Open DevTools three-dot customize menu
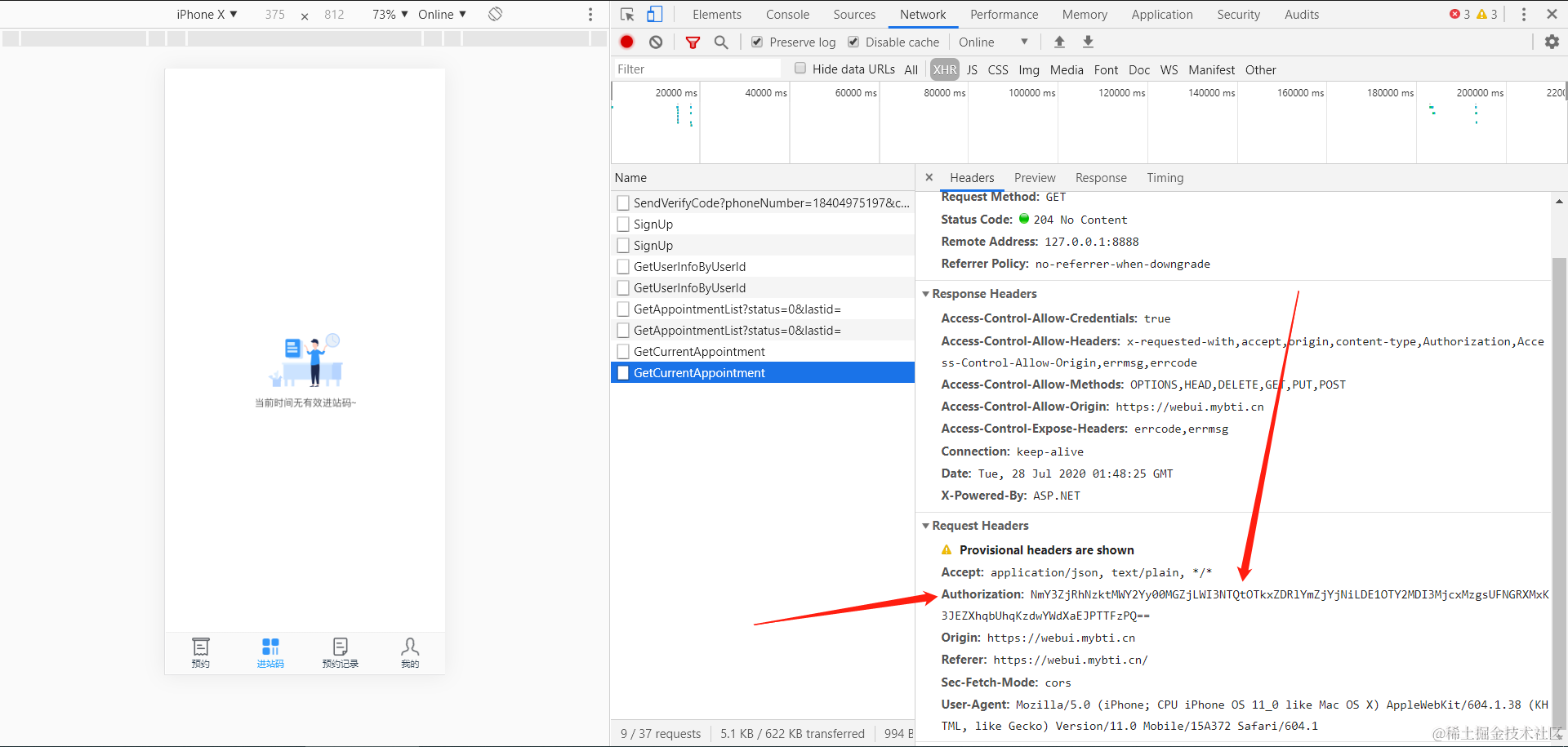This screenshot has width=1568, height=747. [1524, 14]
